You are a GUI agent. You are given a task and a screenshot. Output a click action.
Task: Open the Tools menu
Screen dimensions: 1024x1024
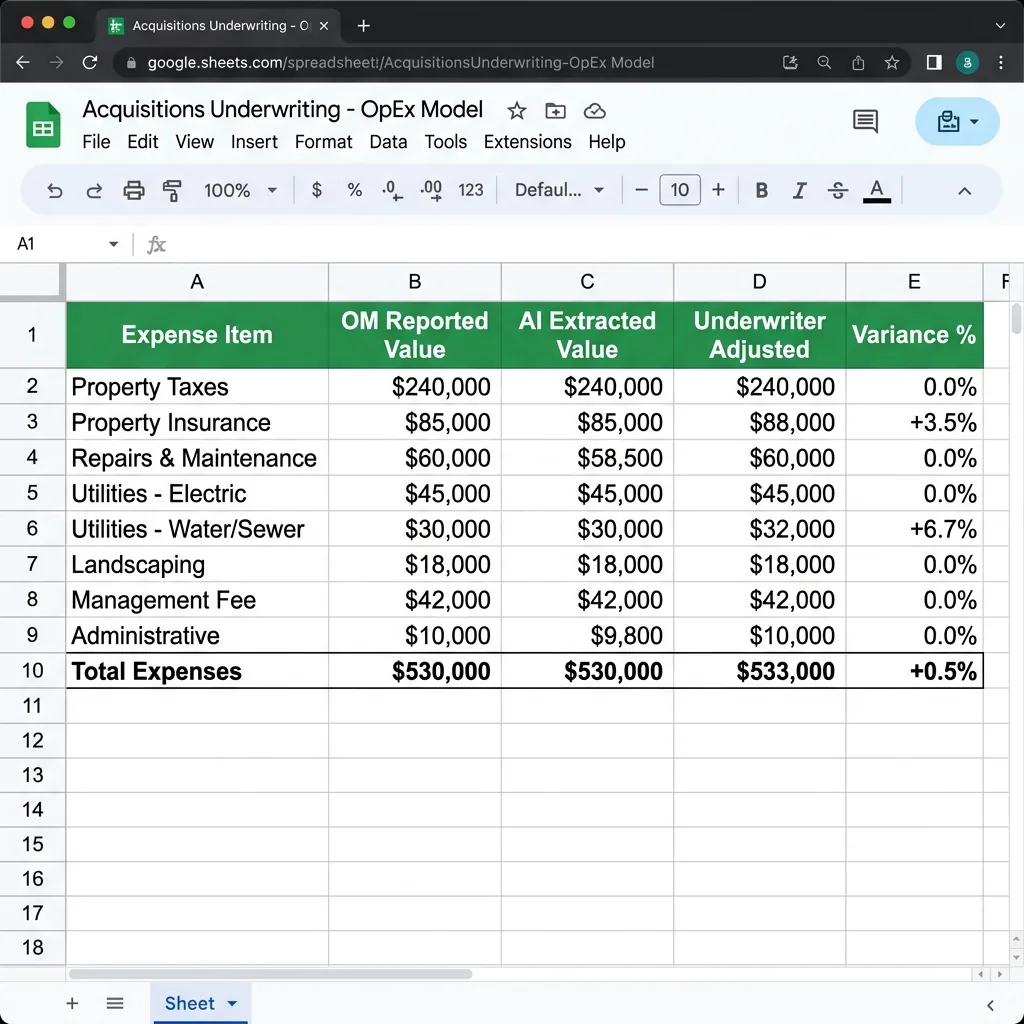pyautogui.click(x=445, y=142)
